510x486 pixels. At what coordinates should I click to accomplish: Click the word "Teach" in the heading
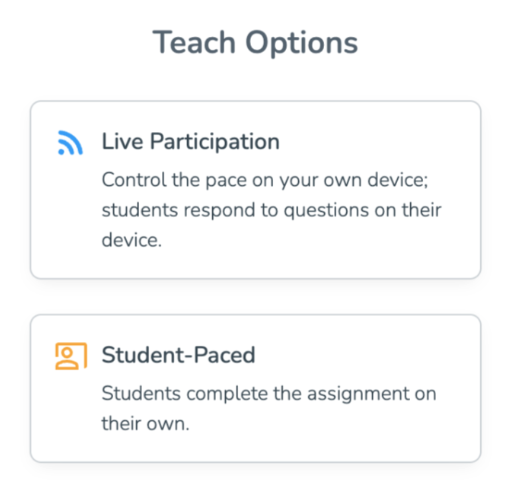pos(194,42)
